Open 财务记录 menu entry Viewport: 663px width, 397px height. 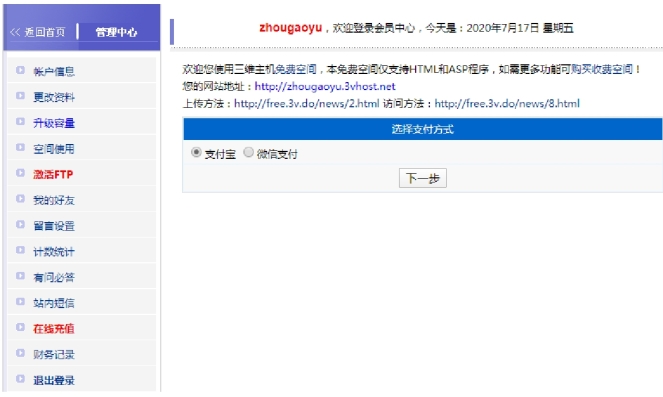54,355
